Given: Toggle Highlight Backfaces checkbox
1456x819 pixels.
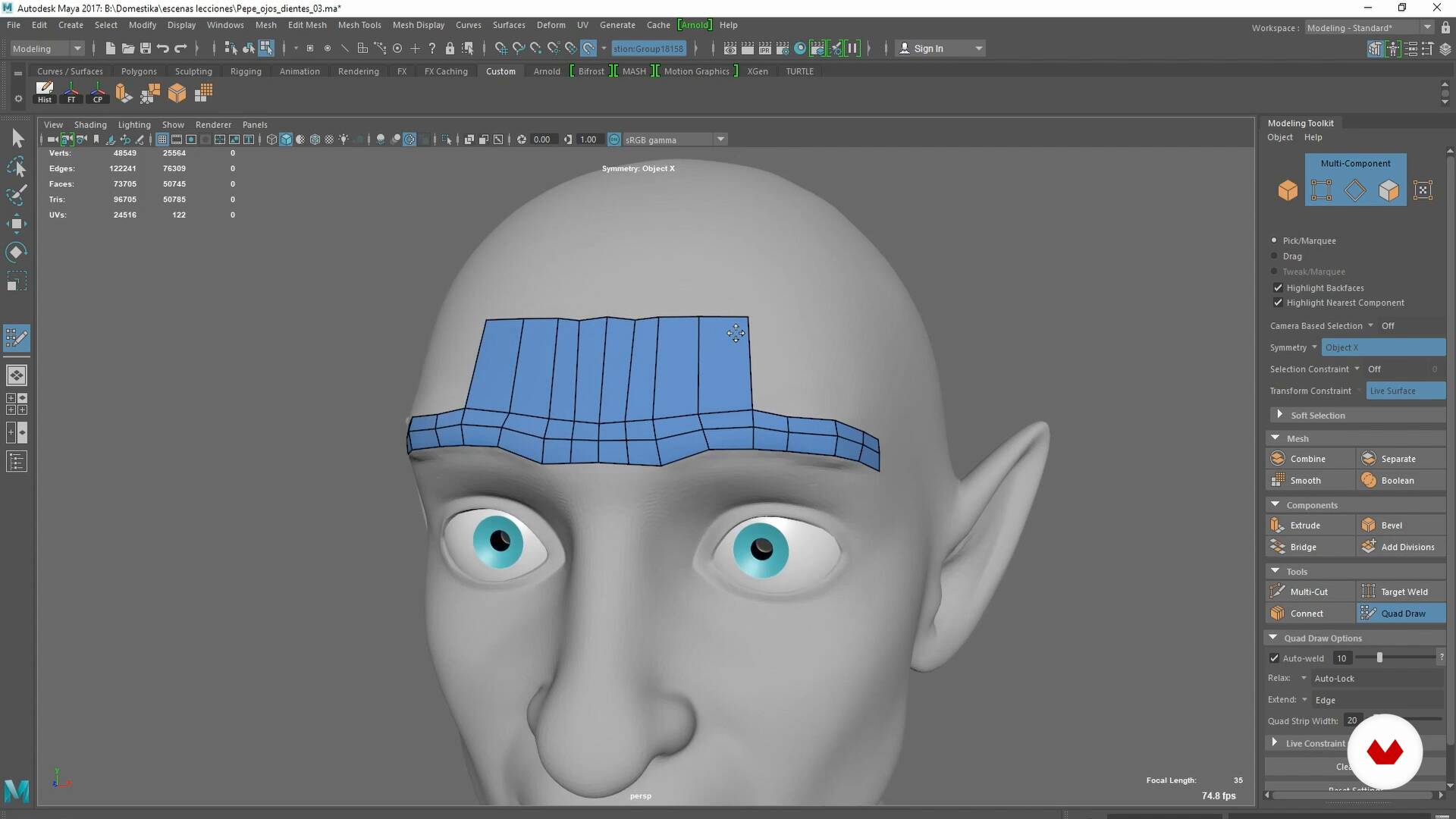Looking at the screenshot, I should tap(1278, 287).
